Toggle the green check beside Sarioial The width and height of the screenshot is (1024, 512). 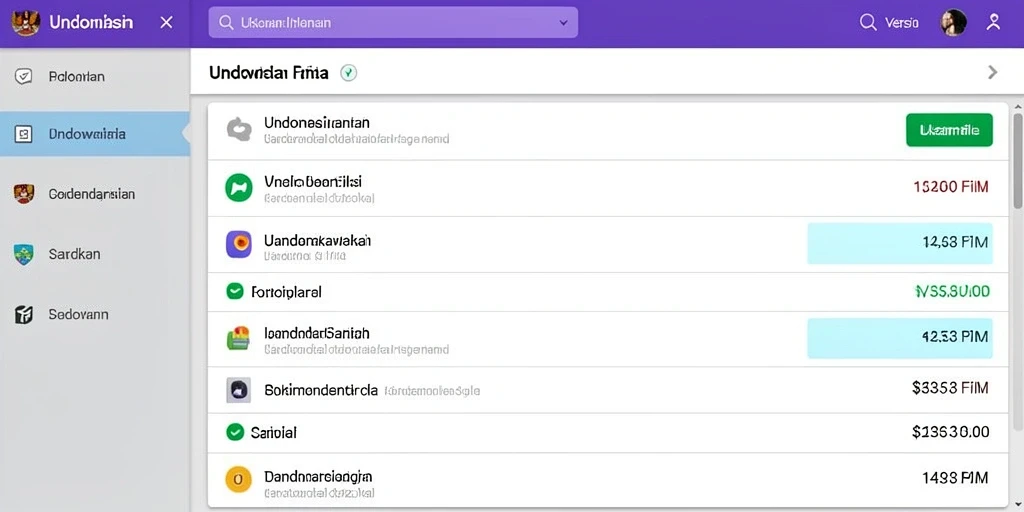pyautogui.click(x=234, y=432)
